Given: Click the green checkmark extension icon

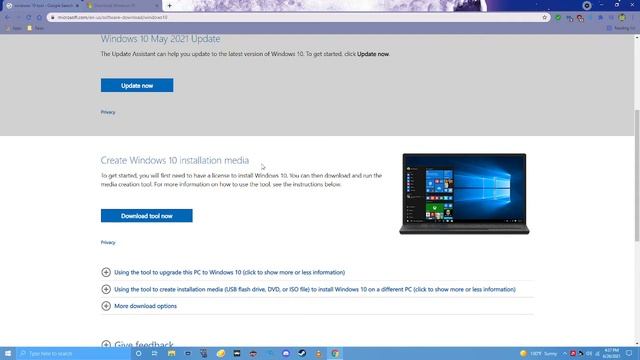Looking at the screenshot, I should [558, 18].
